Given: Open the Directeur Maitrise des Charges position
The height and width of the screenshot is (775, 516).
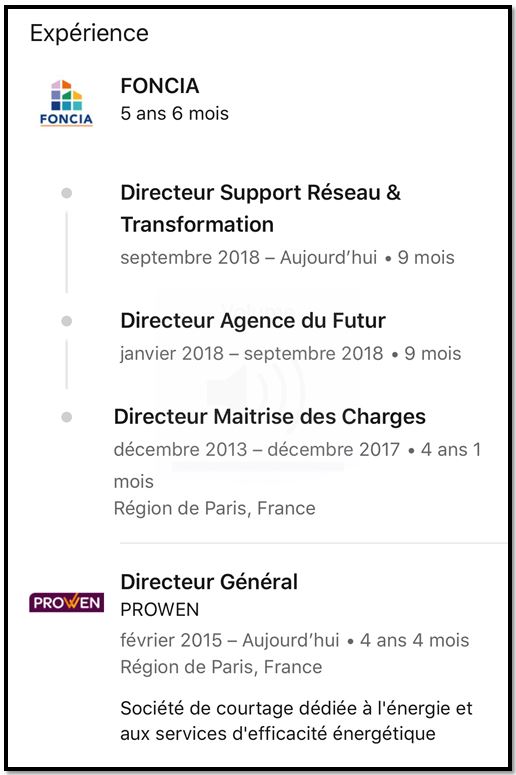Looking at the screenshot, I should pos(269,417).
